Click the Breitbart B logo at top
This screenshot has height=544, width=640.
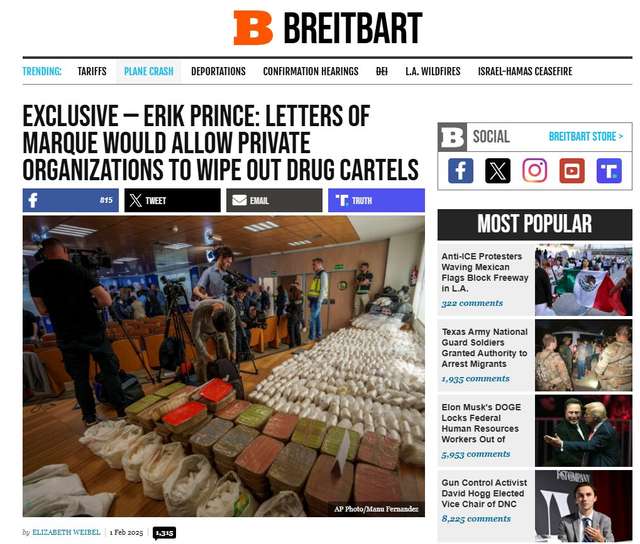(x=253, y=28)
